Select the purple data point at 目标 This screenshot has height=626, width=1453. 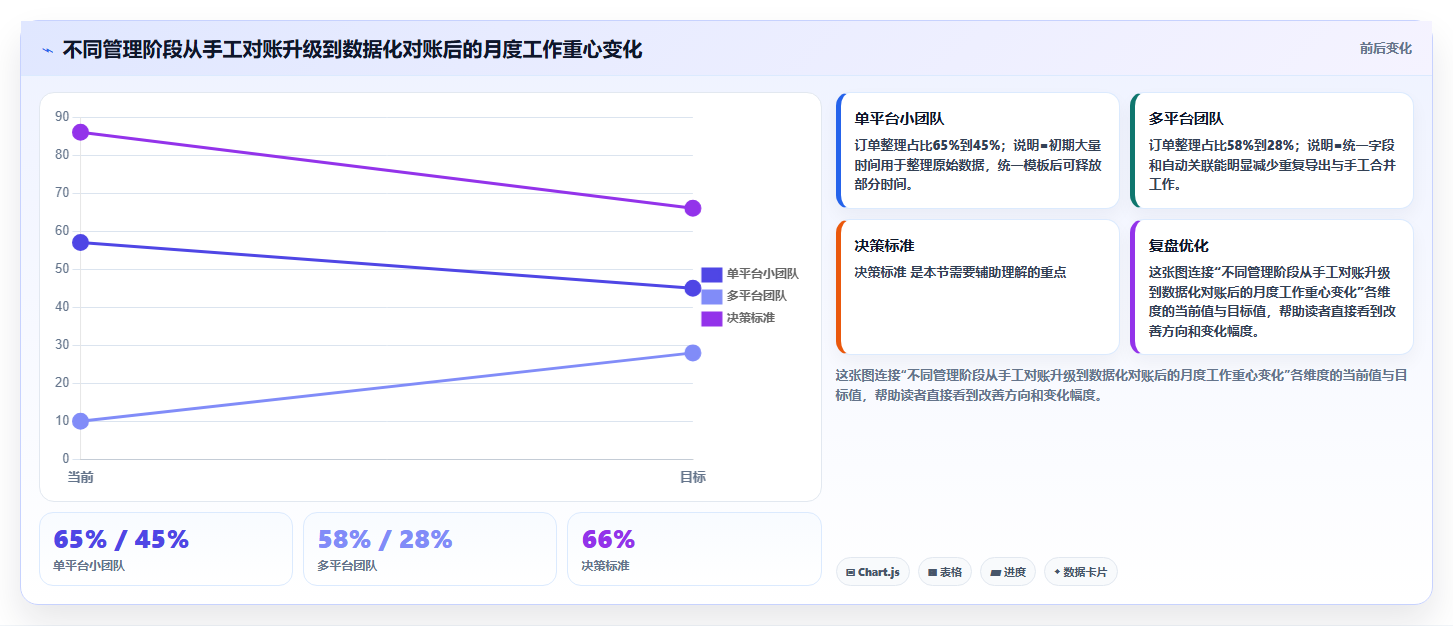[693, 208]
